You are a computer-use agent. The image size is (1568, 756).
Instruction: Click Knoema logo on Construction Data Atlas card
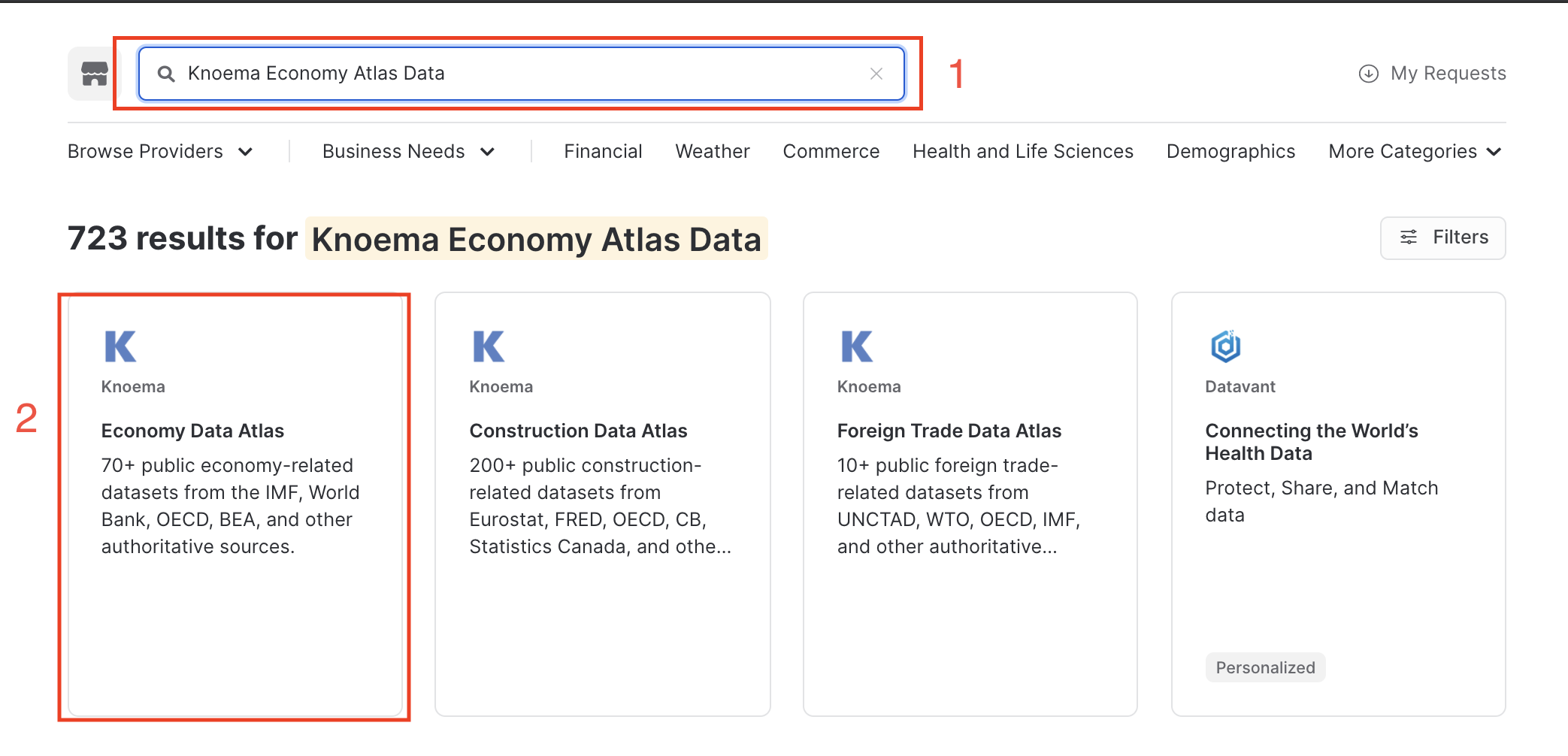pyautogui.click(x=489, y=346)
